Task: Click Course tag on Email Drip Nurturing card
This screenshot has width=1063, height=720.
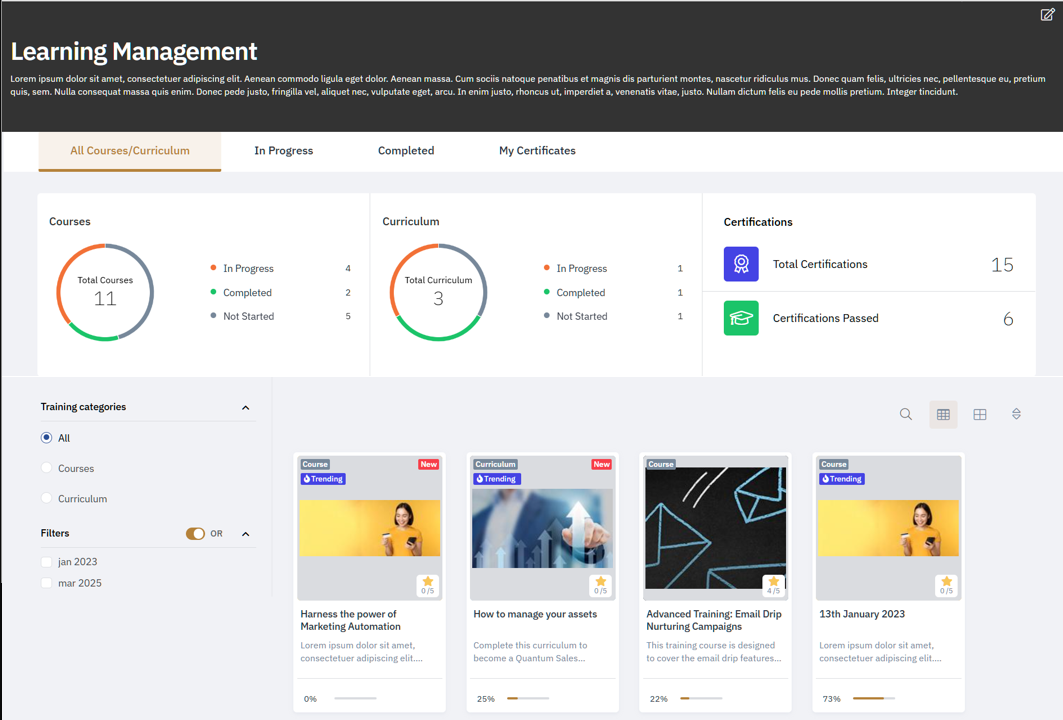Action: pos(660,464)
